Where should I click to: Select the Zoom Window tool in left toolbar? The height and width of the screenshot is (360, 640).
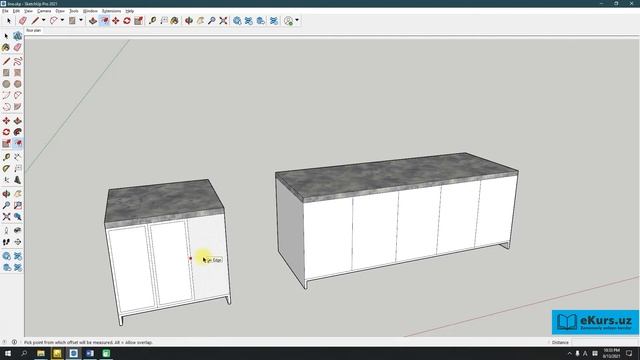tap(18, 205)
